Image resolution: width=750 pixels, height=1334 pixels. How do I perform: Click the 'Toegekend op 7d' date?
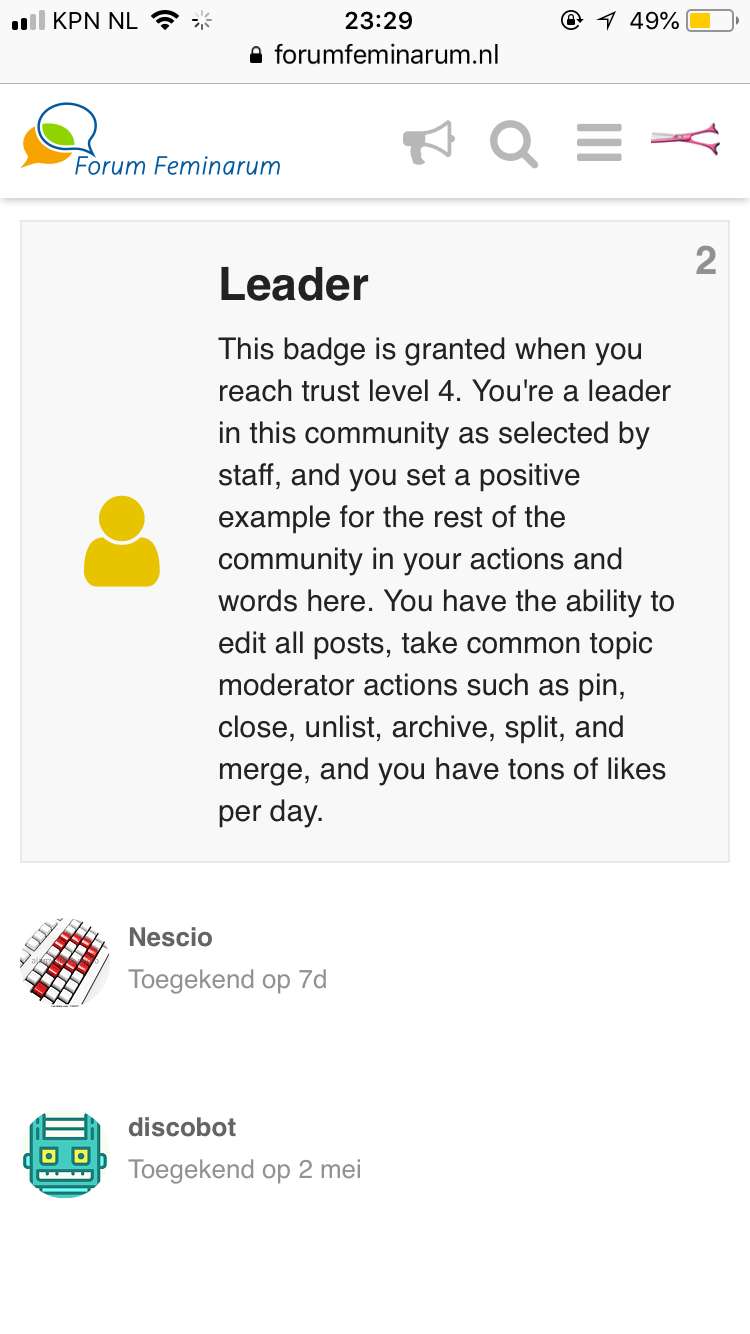228,979
